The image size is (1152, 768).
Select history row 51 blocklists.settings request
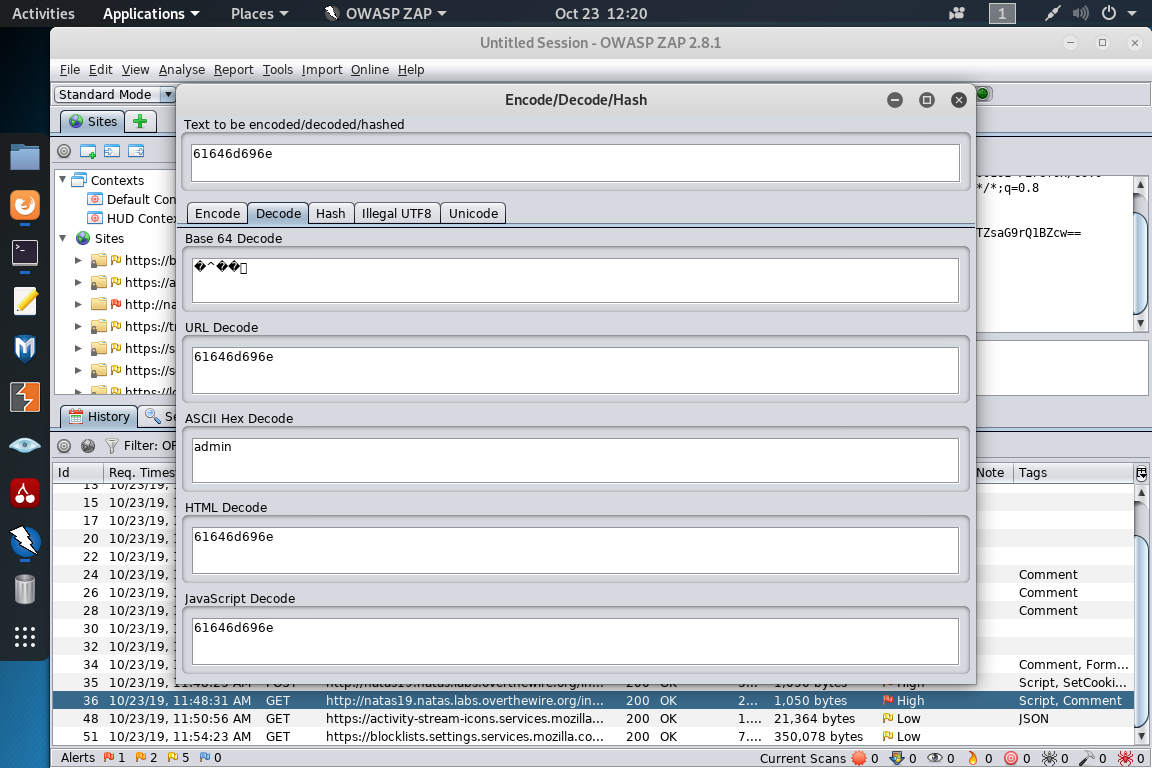tap(592, 736)
